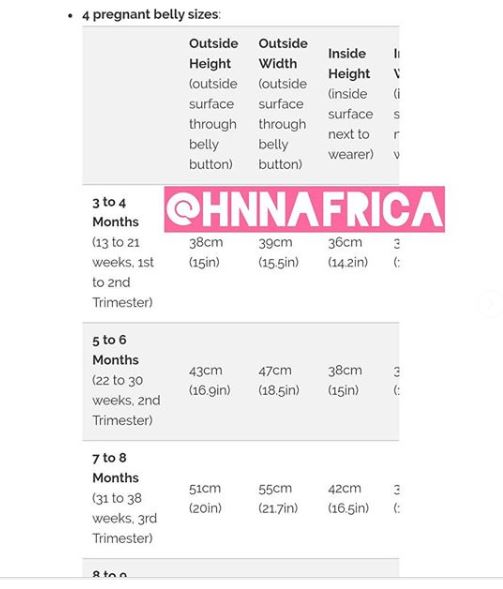Click the 39cm (15.5in) outside width cell
Viewport: 503px width, 589px height.
point(278,252)
